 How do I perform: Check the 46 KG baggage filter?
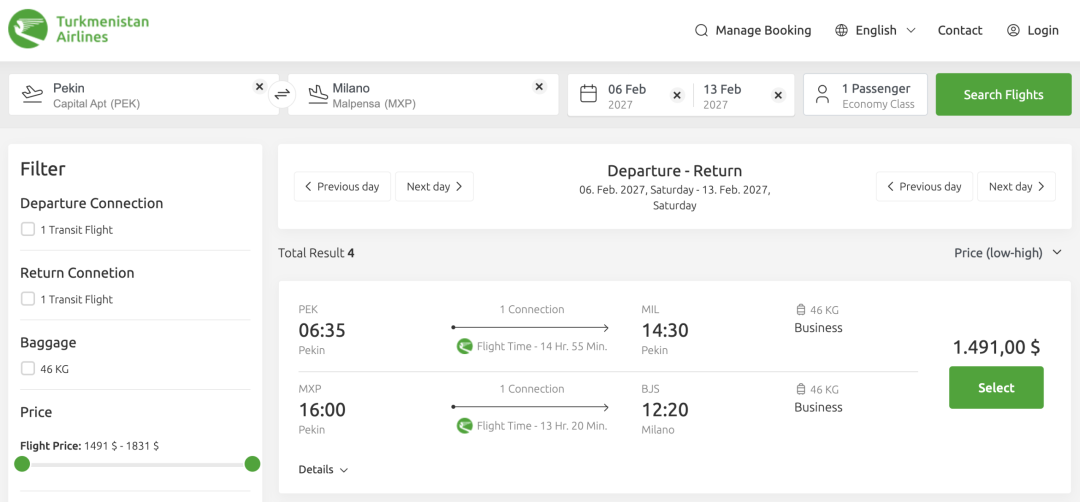28,368
